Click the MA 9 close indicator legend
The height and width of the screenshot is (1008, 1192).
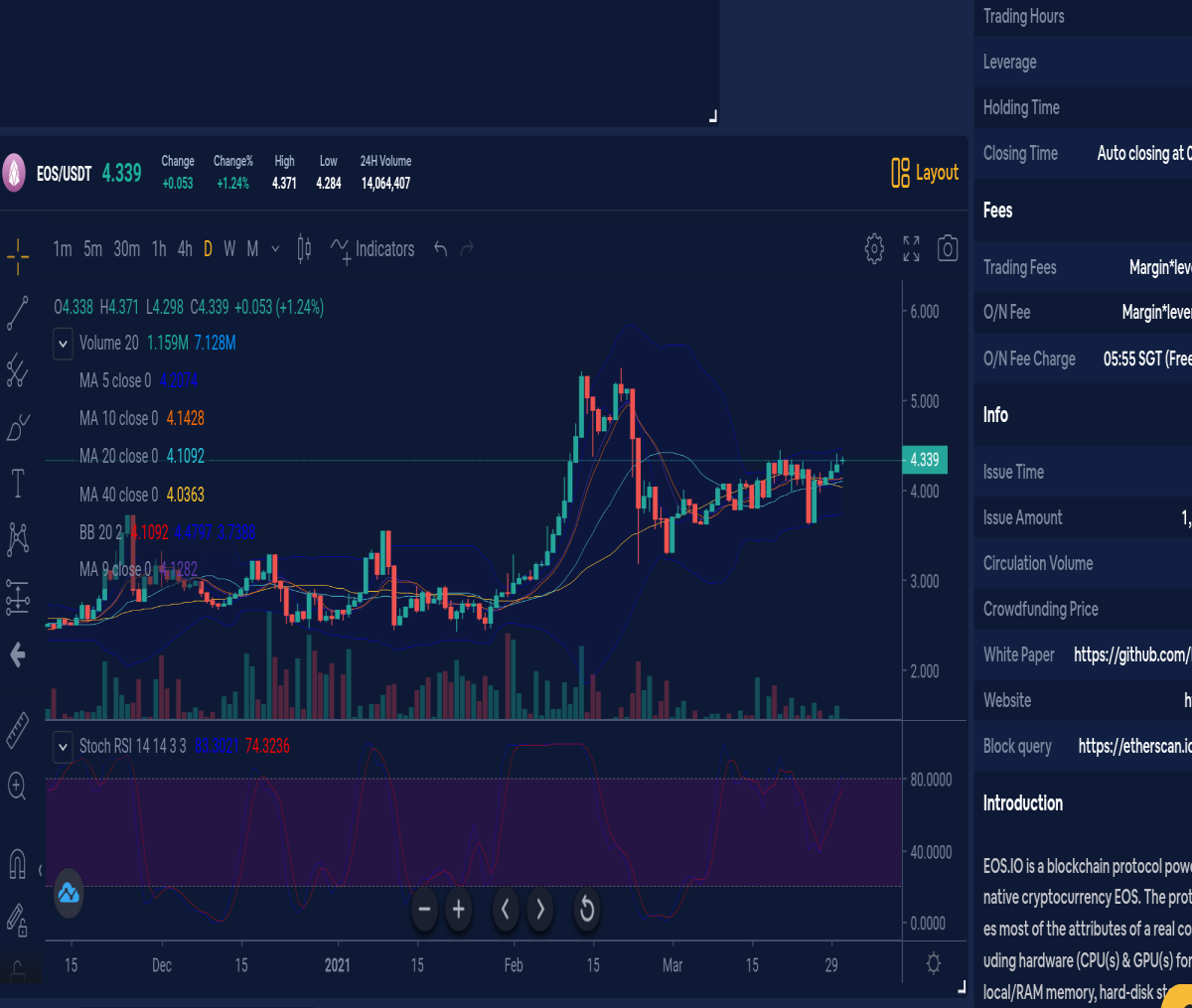pos(138,569)
